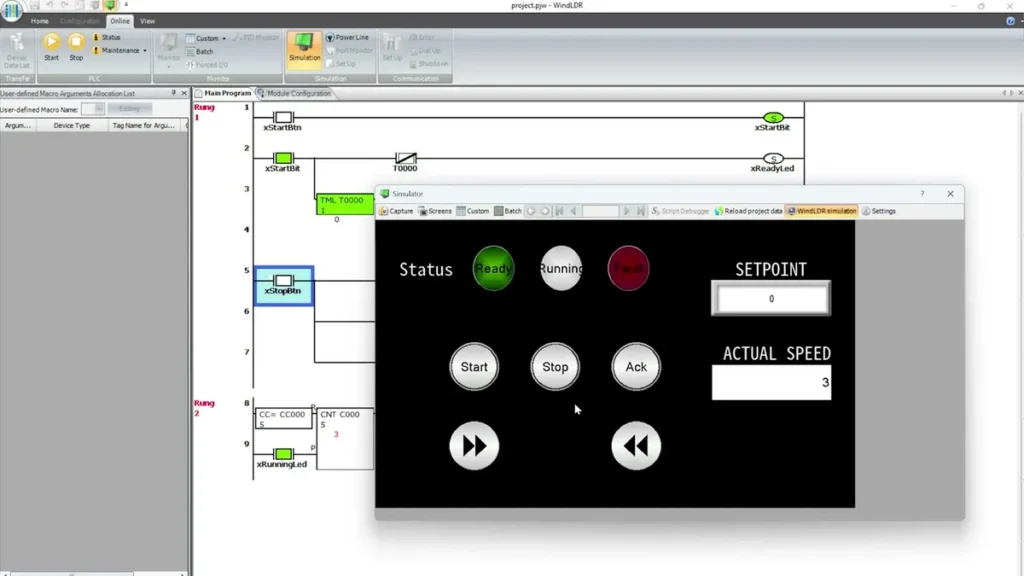Click Custom in Simulator toolbar
Screen dimensions: 1024x576
tap(473, 211)
